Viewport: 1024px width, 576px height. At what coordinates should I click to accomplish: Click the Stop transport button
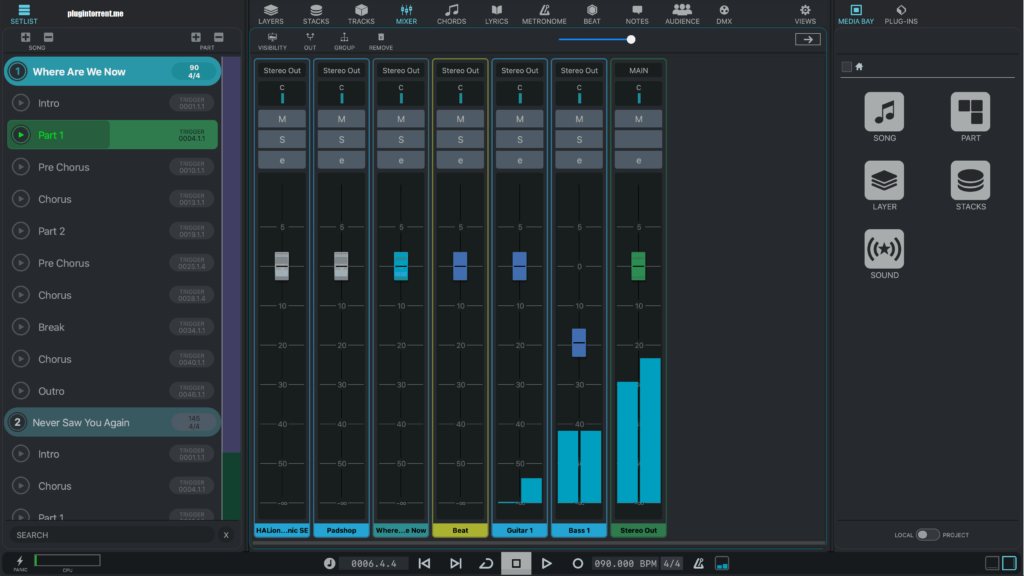(516, 563)
